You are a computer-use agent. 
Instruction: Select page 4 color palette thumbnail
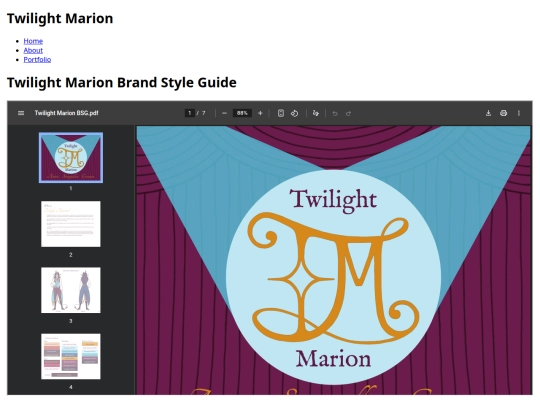[x=71, y=356]
